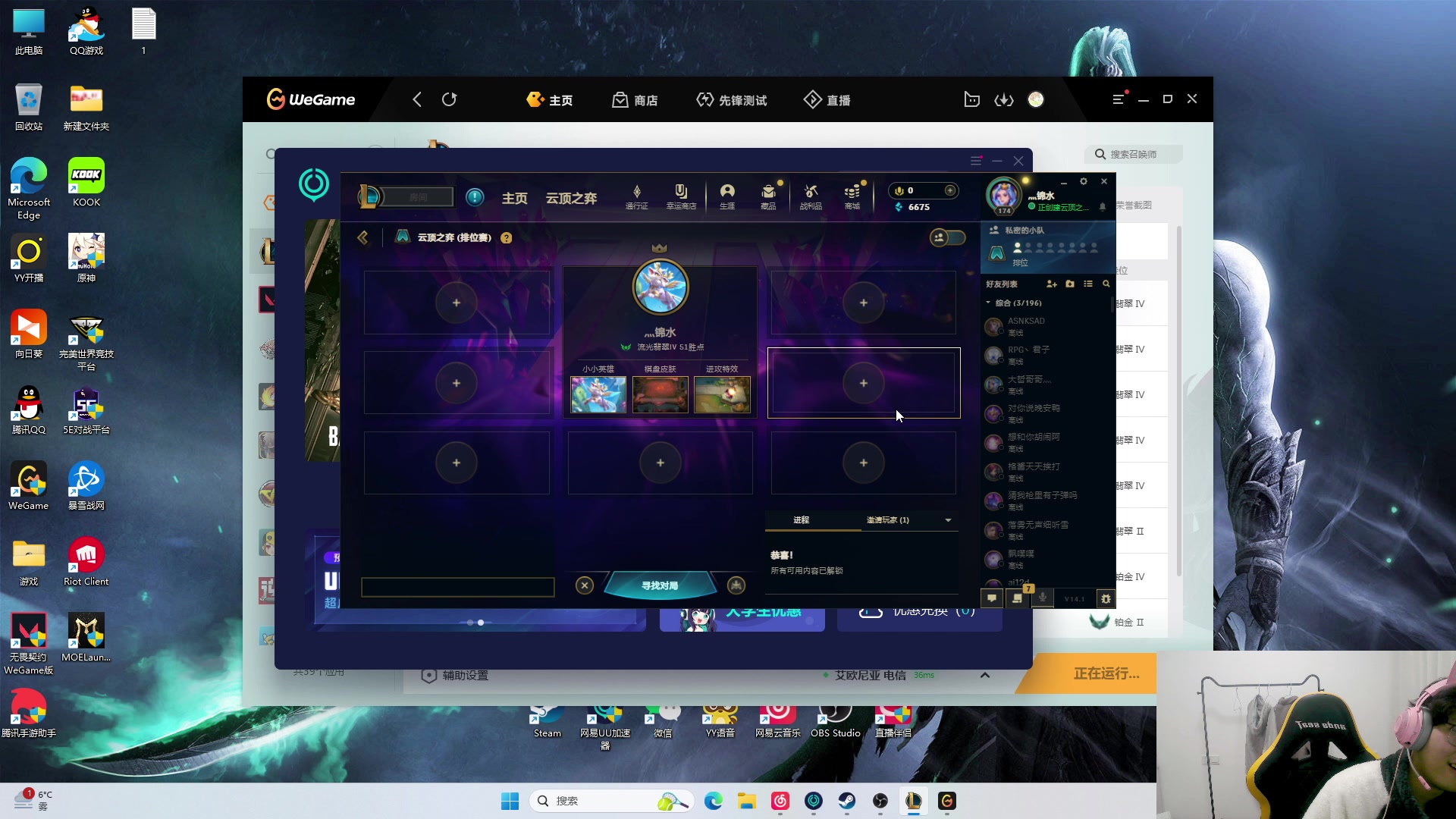Image resolution: width=1456 pixels, height=819 pixels.
Task: Click the add friend icon
Action: tap(1051, 284)
